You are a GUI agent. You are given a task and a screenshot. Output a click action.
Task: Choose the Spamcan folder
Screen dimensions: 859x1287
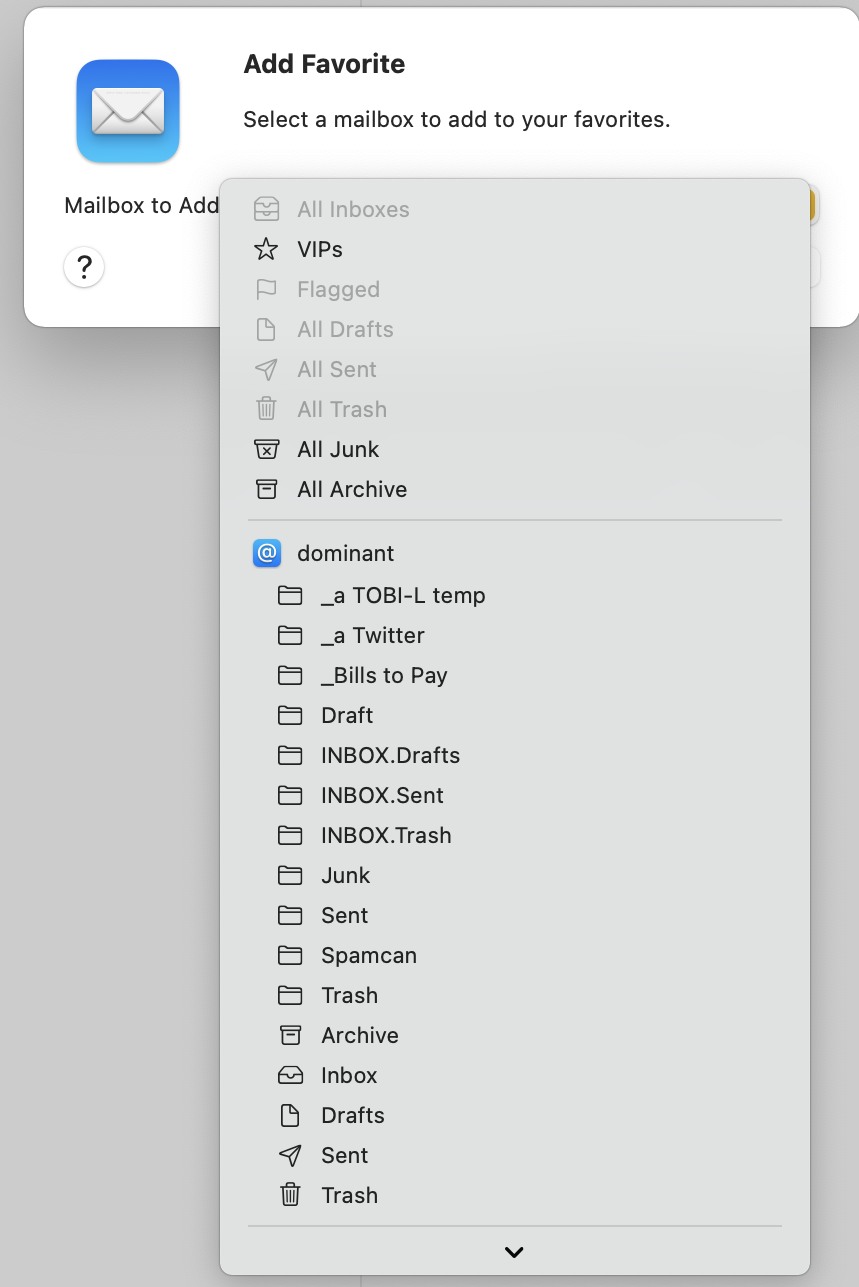click(368, 955)
